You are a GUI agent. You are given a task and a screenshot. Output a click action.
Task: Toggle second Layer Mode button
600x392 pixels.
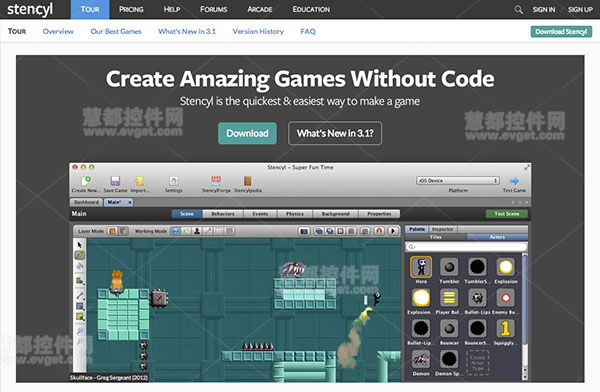pyautogui.click(x=123, y=231)
